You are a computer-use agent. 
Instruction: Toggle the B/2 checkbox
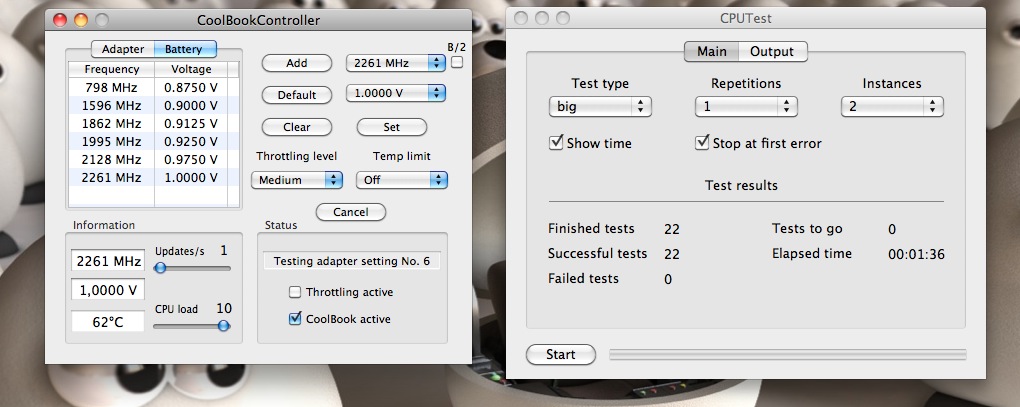point(457,62)
